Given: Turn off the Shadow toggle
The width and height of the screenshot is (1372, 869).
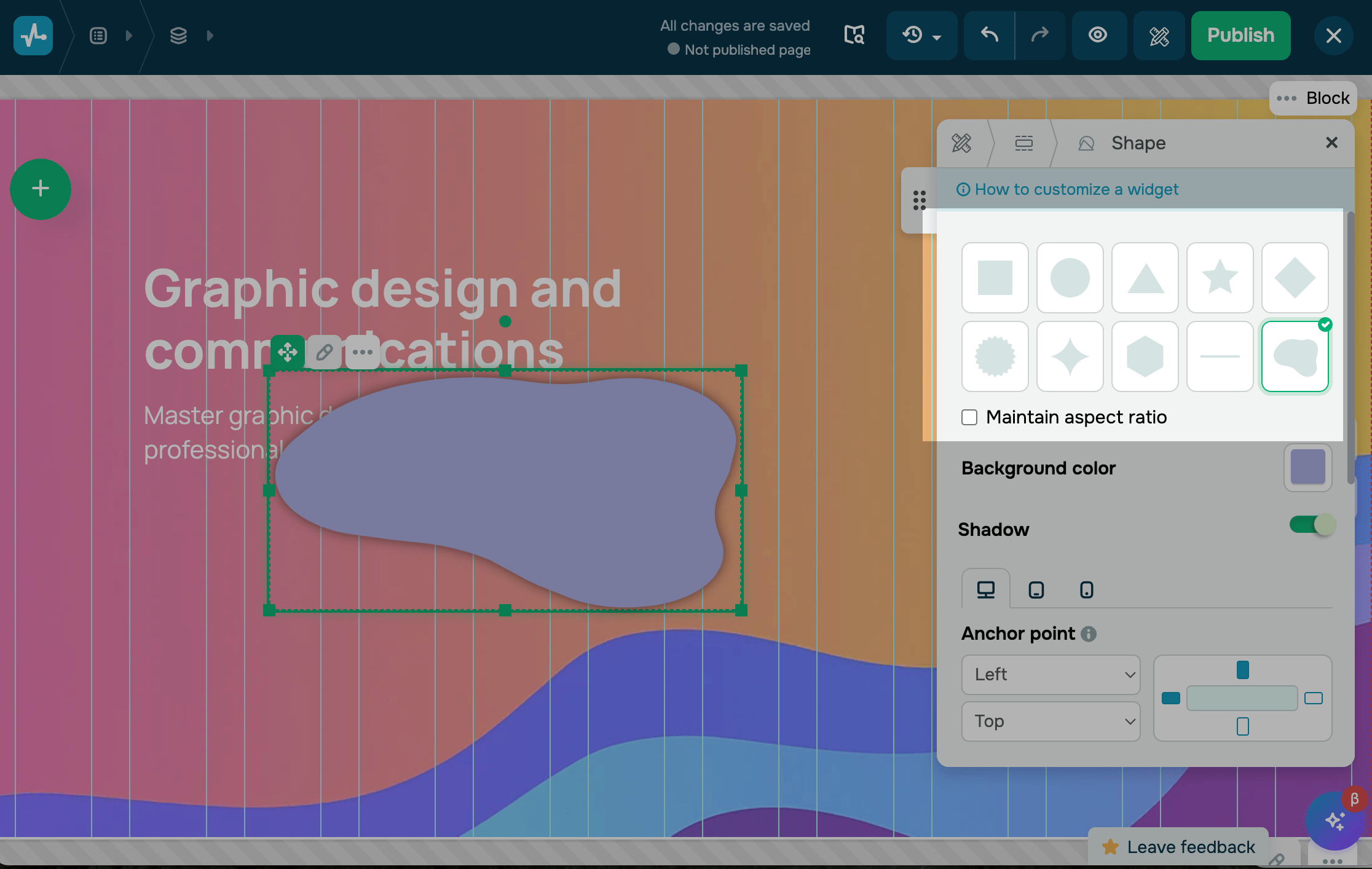Looking at the screenshot, I should (1312, 524).
